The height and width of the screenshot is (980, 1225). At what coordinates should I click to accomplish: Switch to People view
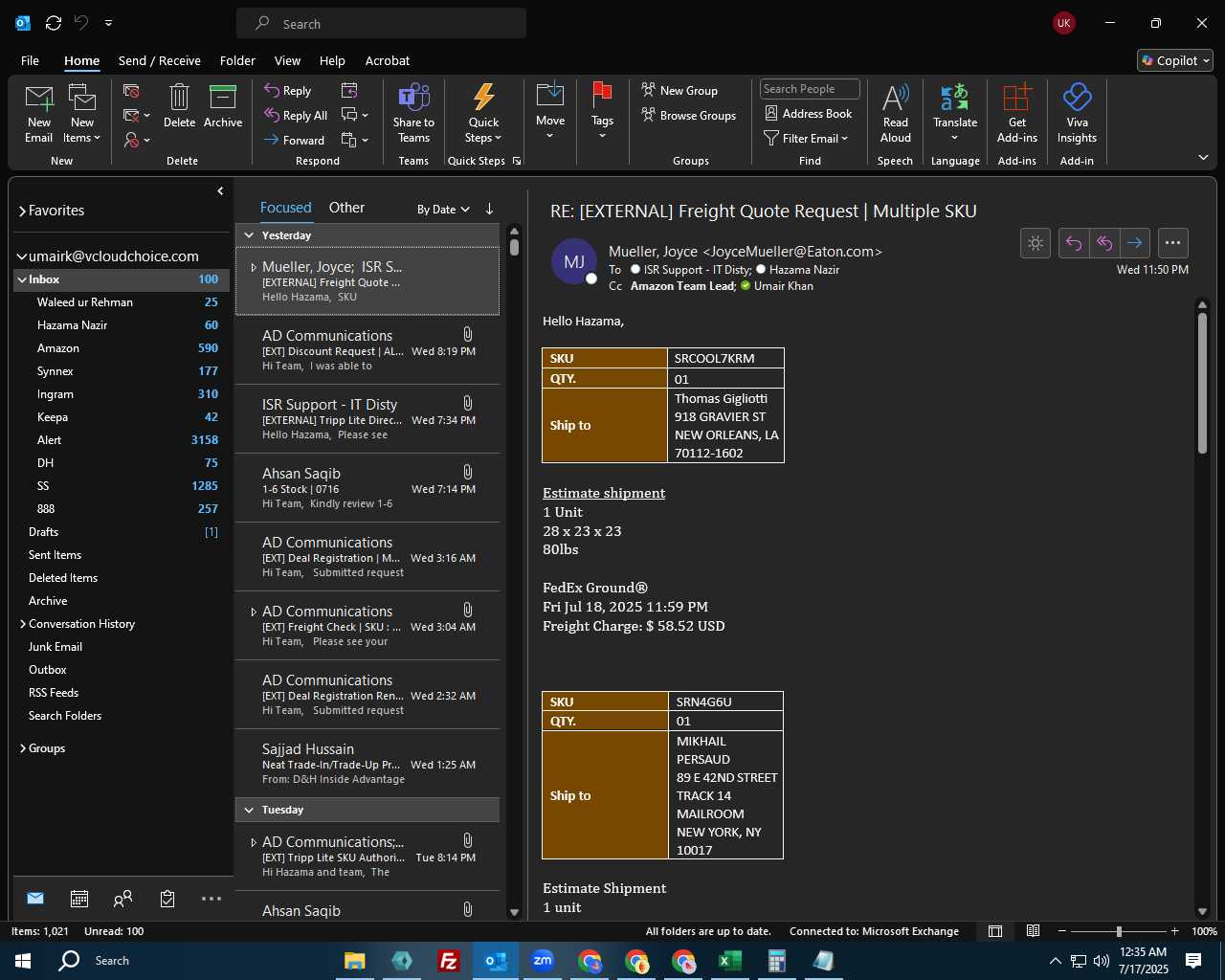[x=123, y=898]
